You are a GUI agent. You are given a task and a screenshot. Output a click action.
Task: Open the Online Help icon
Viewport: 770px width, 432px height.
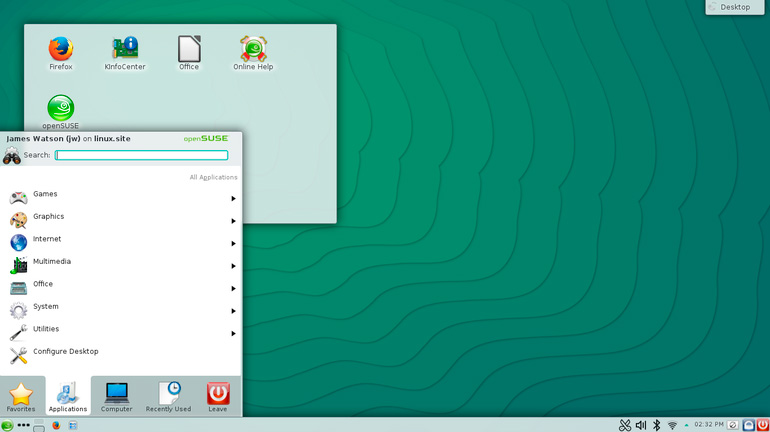tap(253, 49)
